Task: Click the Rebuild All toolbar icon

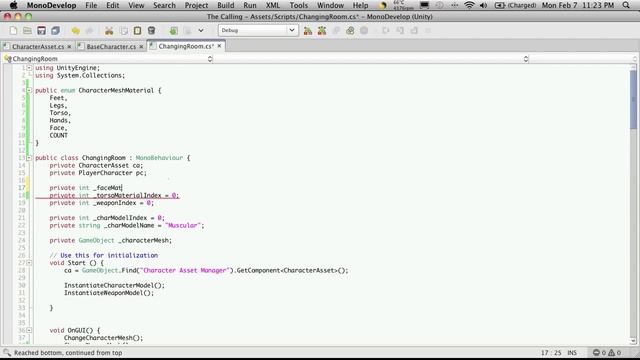Action: [x=322, y=31]
